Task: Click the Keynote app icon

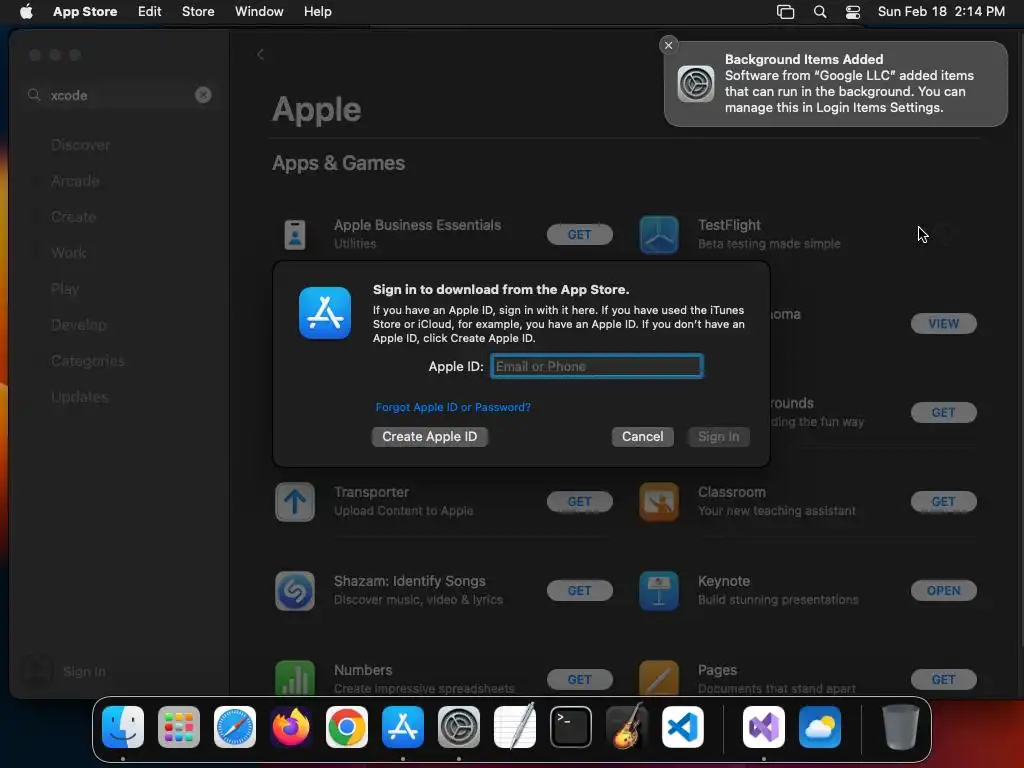Action: coord(658,590)
